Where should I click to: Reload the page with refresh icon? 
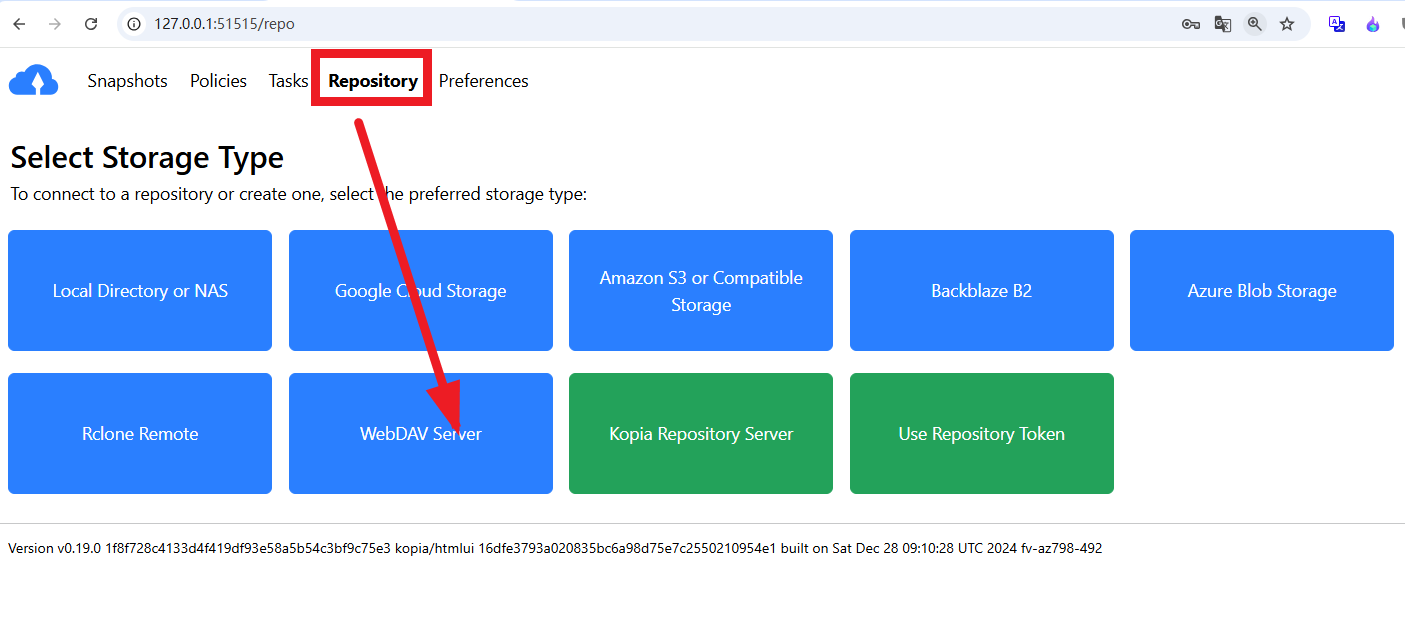(91, 24)
